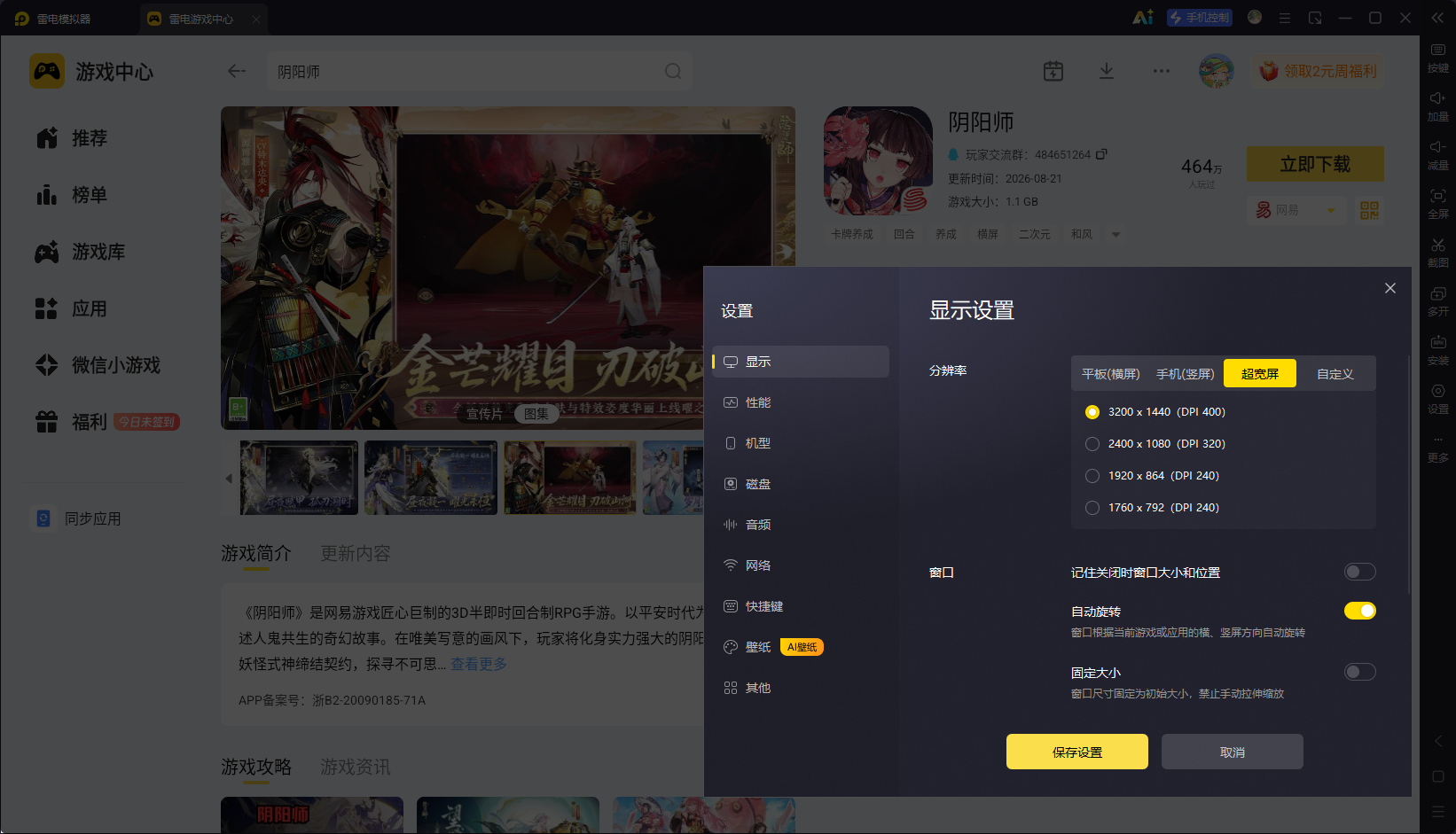Open the 多开 multi-instance tool
This screenshot has width=1456, height=834.
[x=1437, y=300]
